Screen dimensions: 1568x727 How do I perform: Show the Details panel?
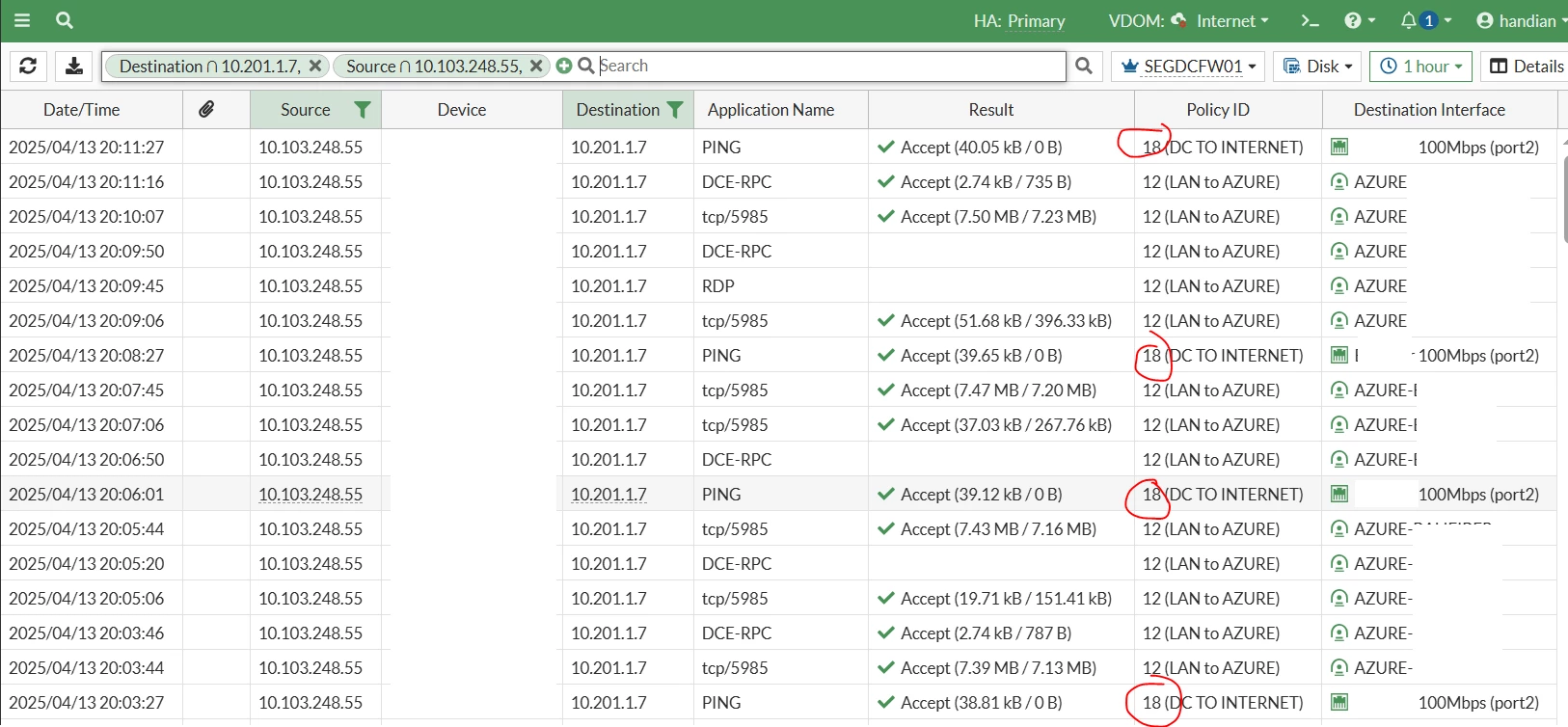1526,67
